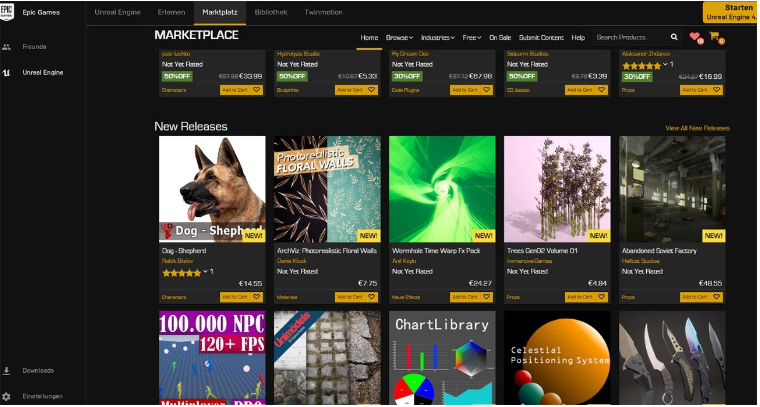Select the Unreal Engine sidebar icon
Viewport: 760px width, 407px height.
(6, 73)
